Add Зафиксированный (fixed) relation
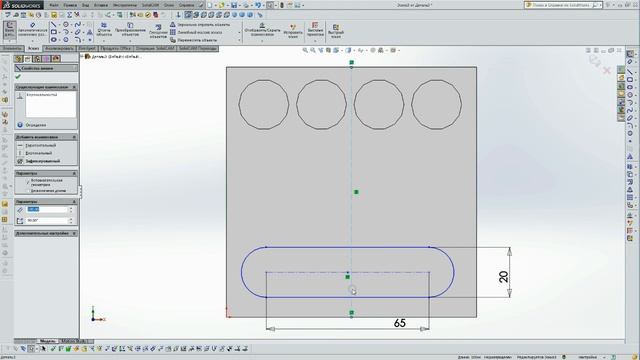The width and height of the screenshot is (640, 360). point(39,161)
